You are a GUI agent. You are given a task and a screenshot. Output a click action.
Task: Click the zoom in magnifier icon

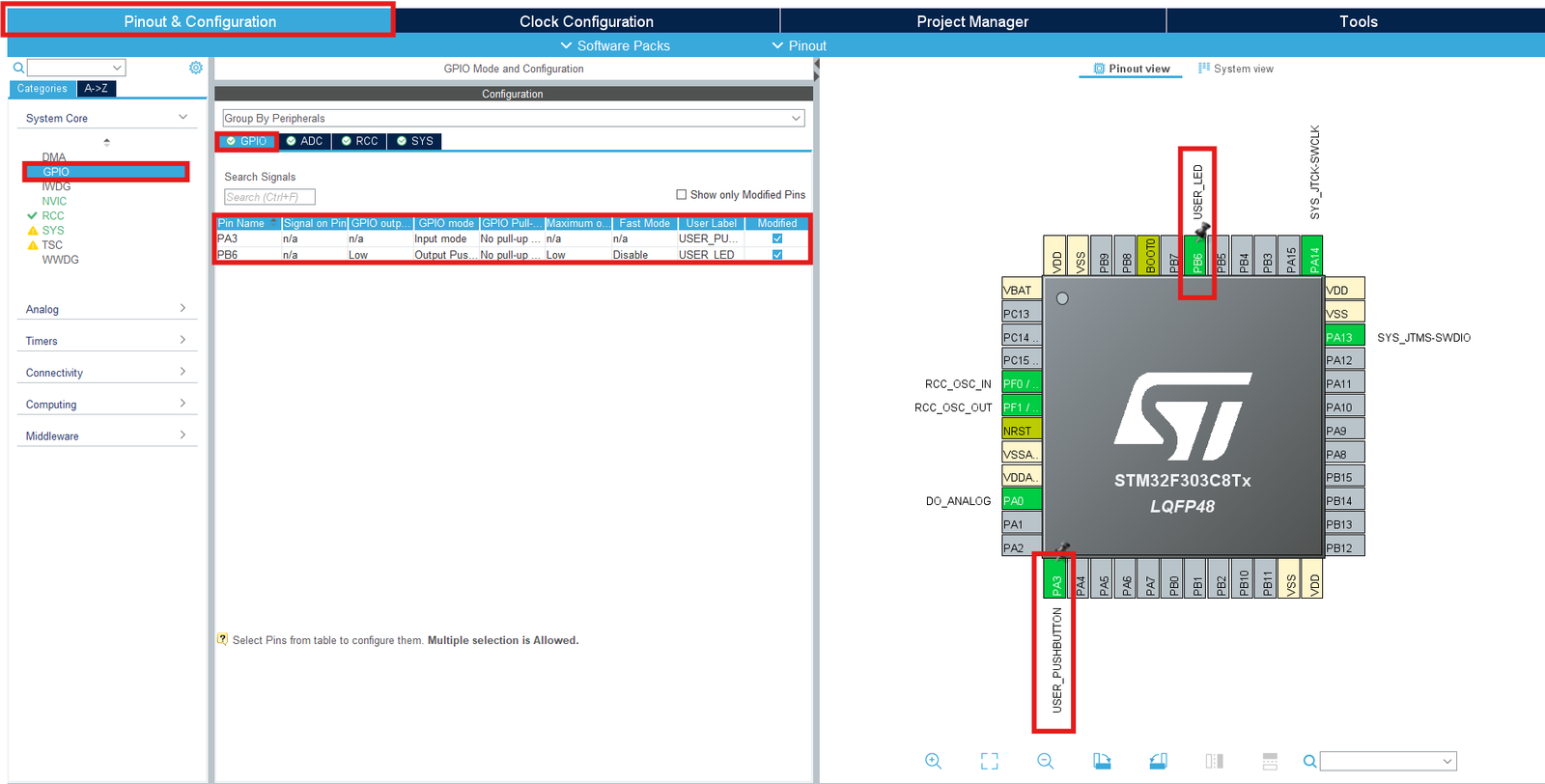click(933, 761)
